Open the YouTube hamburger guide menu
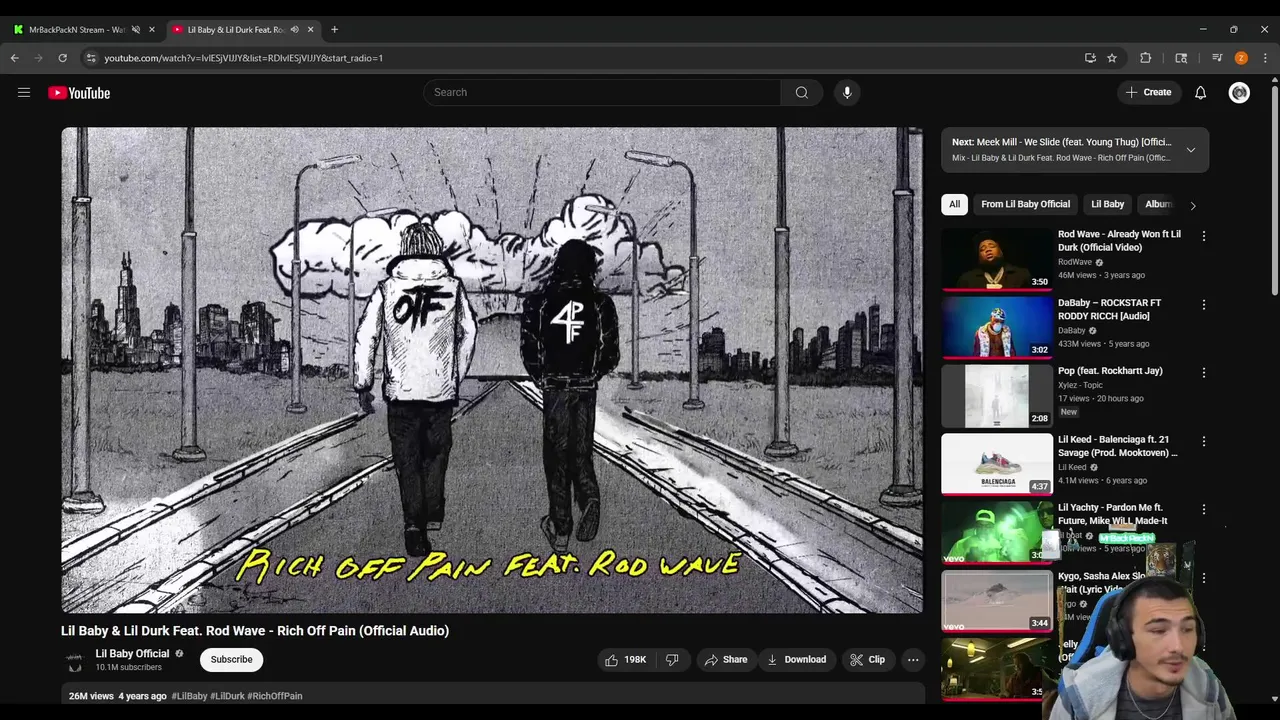Viewport: 1280px width, 720px height. (x=24, y=92)
